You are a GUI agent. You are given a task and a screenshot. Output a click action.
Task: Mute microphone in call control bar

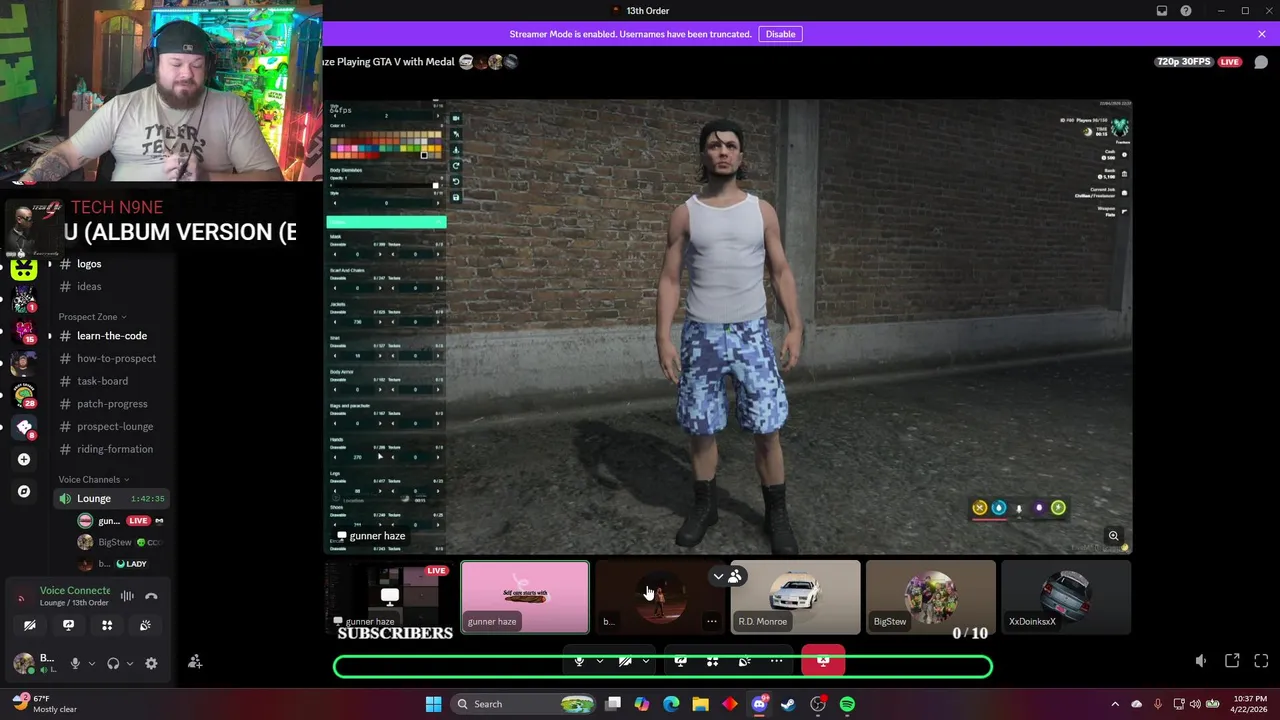click(579, 661)
